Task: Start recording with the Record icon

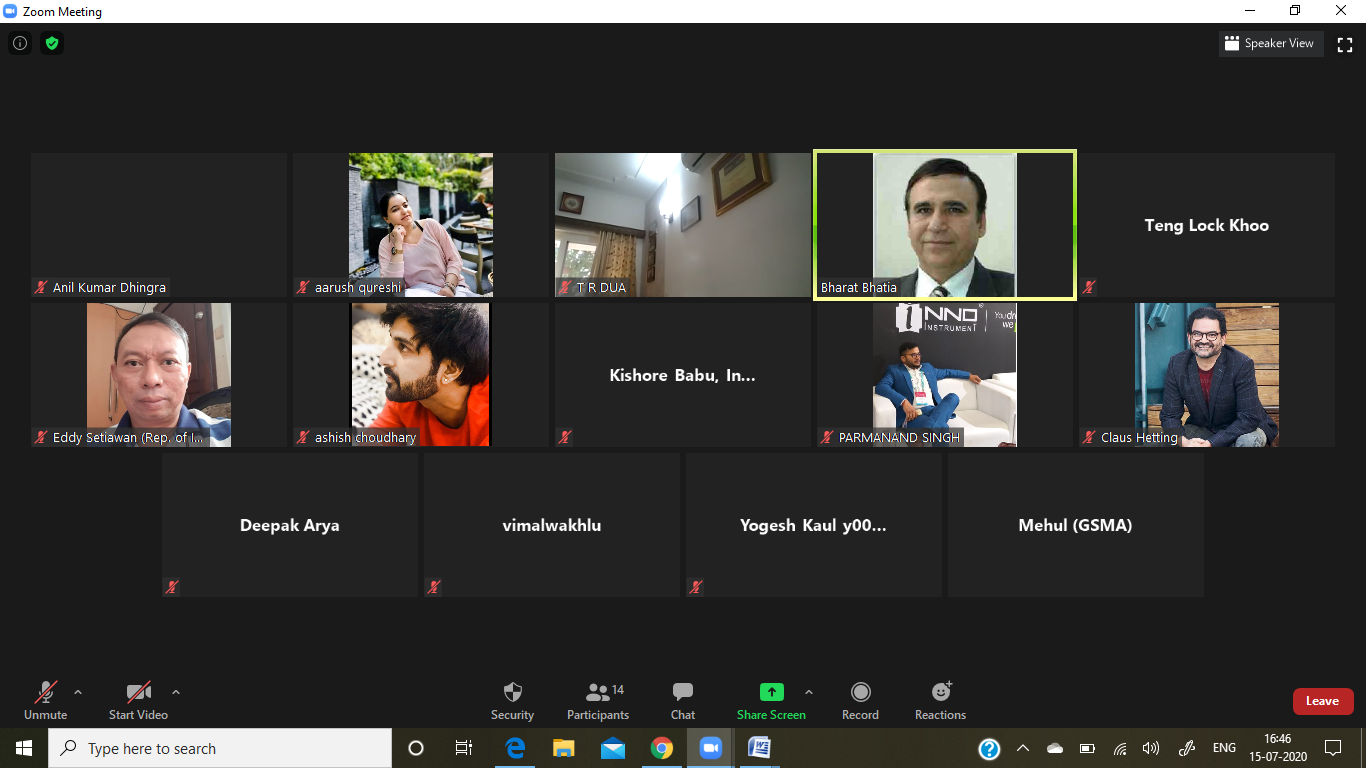Action: pyautogui.click(x=860, y=692)
